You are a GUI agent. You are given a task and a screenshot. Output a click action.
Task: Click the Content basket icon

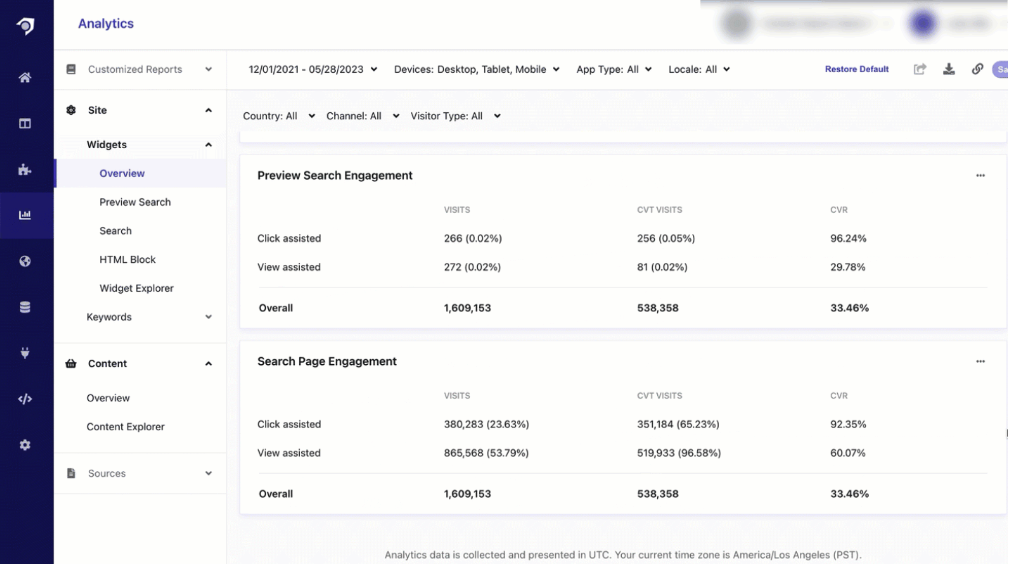(71, 364)
